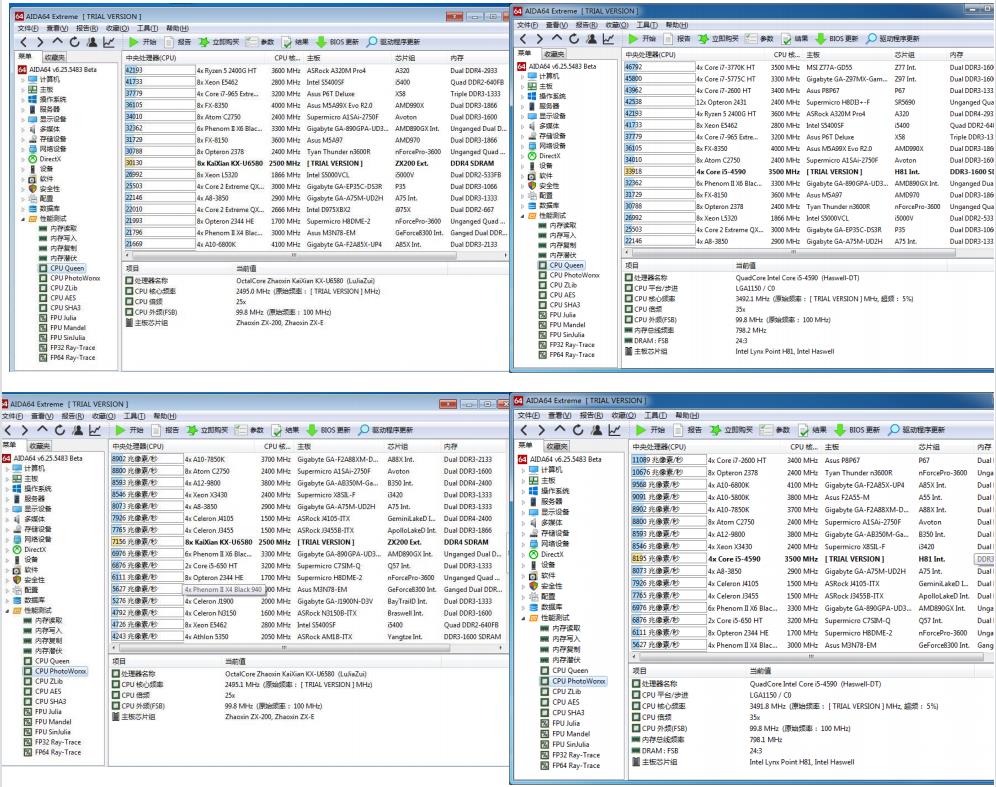Expand 安全性 node in bottom-right window tree
This screenshot has width=996, height=787.
point(525,586)
